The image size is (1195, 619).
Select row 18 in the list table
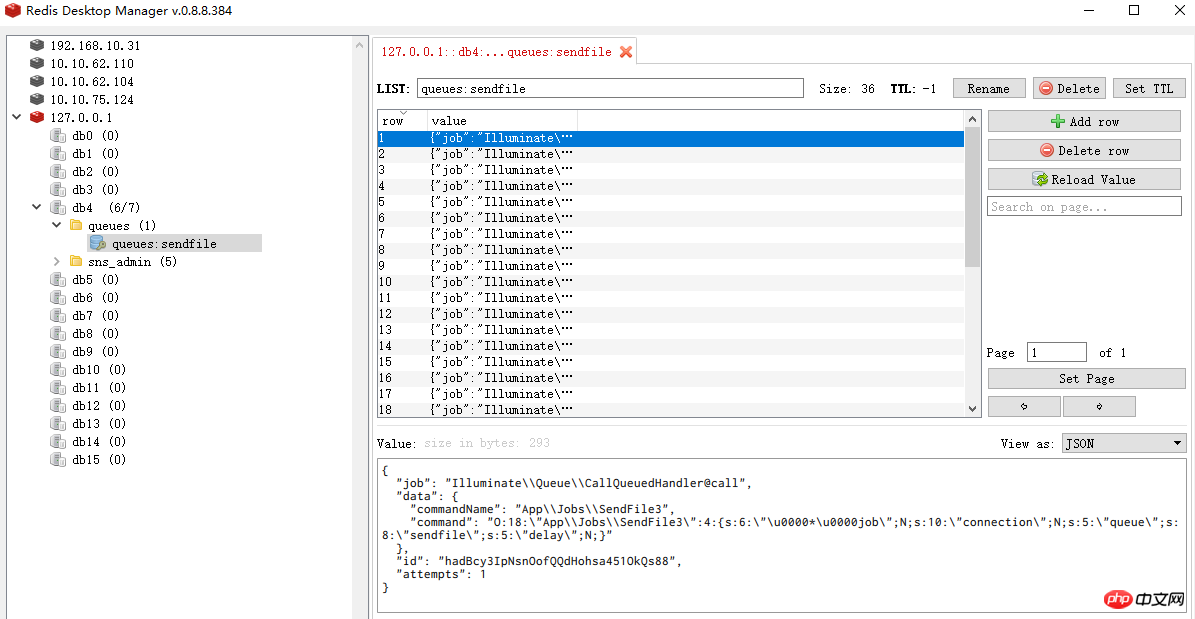[x=671, y=409]
